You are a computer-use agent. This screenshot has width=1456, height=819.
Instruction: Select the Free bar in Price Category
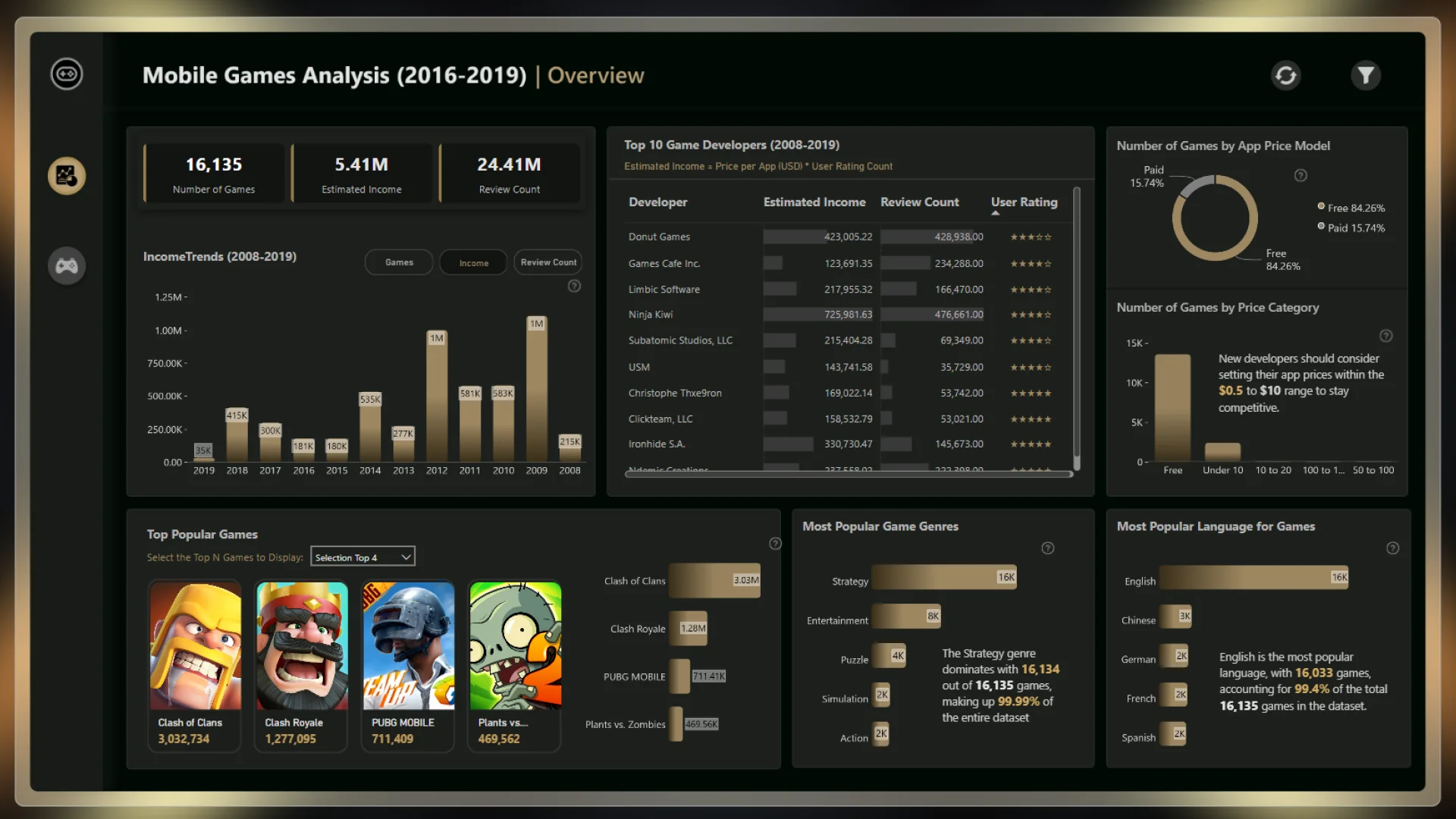(1172, 408)
